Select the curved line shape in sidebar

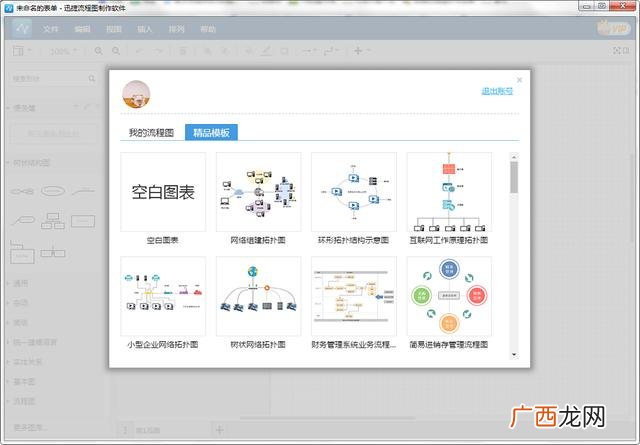[83, 190]
